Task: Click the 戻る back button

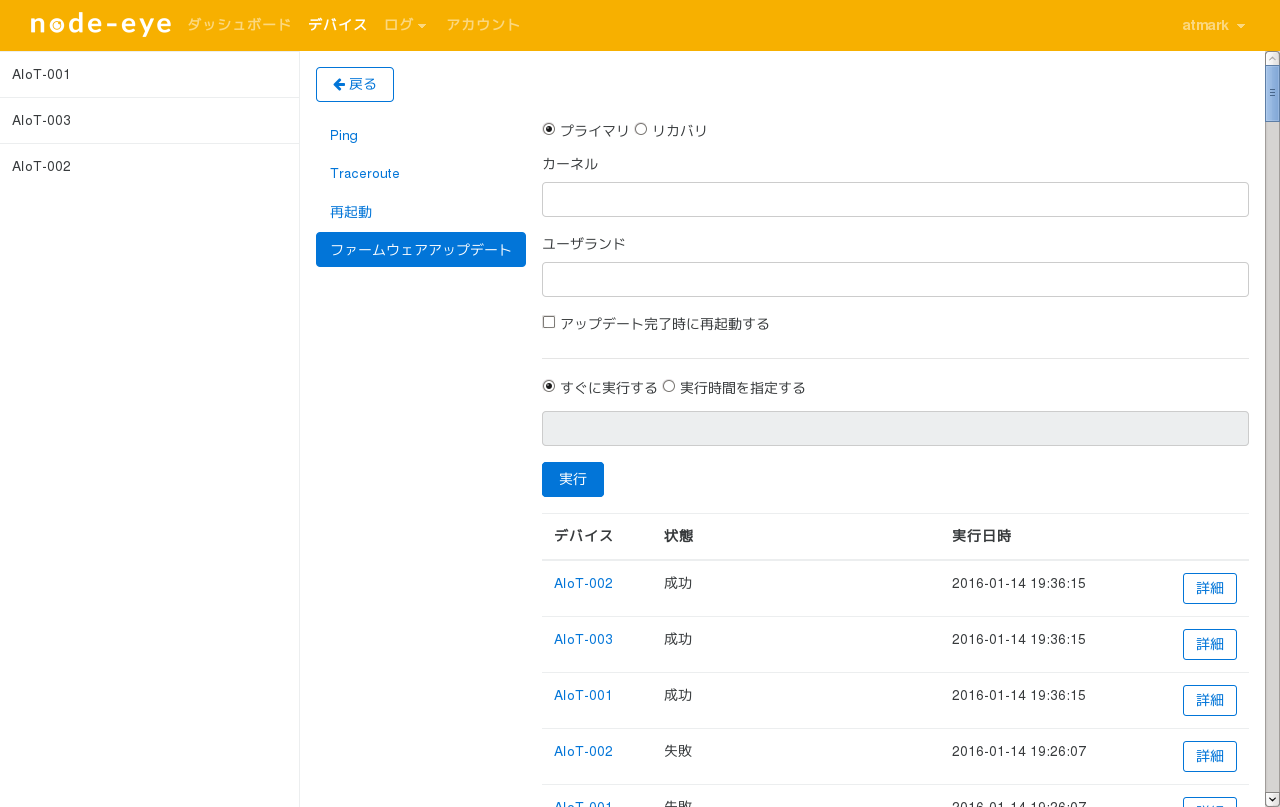Action: [x=355, y=84]
